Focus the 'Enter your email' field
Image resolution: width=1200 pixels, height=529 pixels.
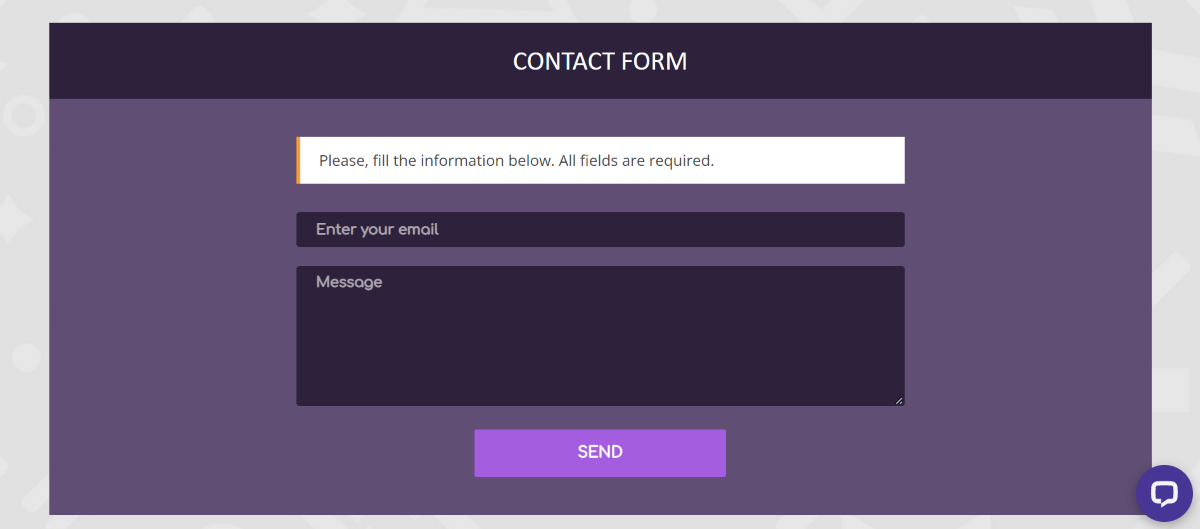tap(600, 229)
